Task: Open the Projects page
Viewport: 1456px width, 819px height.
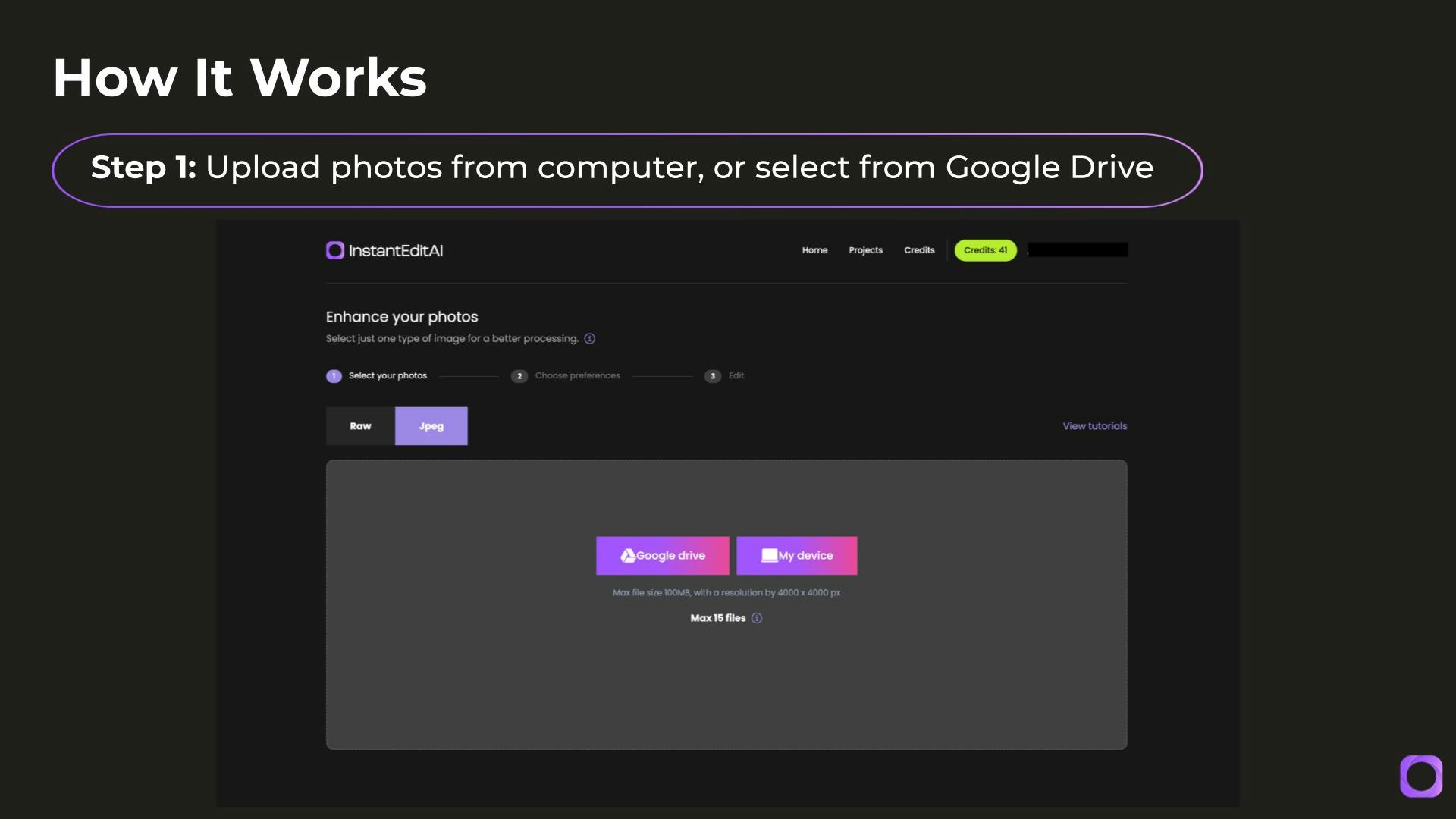Action: pos(865,250)
